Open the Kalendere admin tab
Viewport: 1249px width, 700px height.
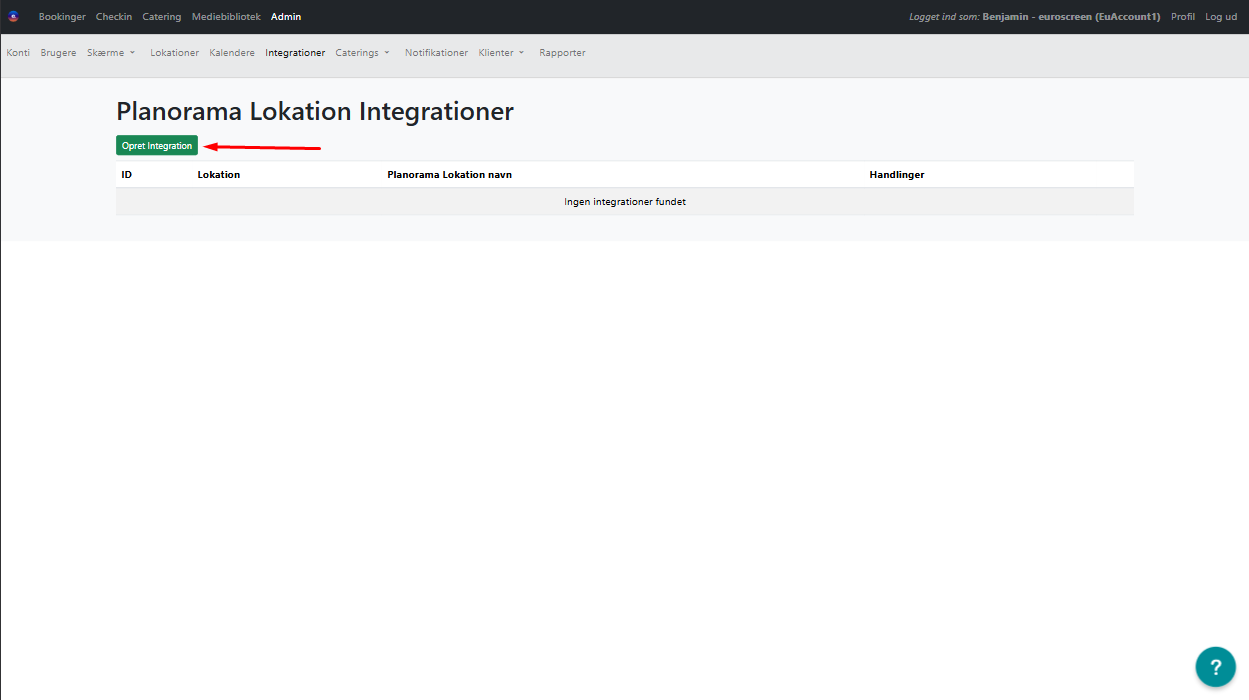tap(232, 53)
